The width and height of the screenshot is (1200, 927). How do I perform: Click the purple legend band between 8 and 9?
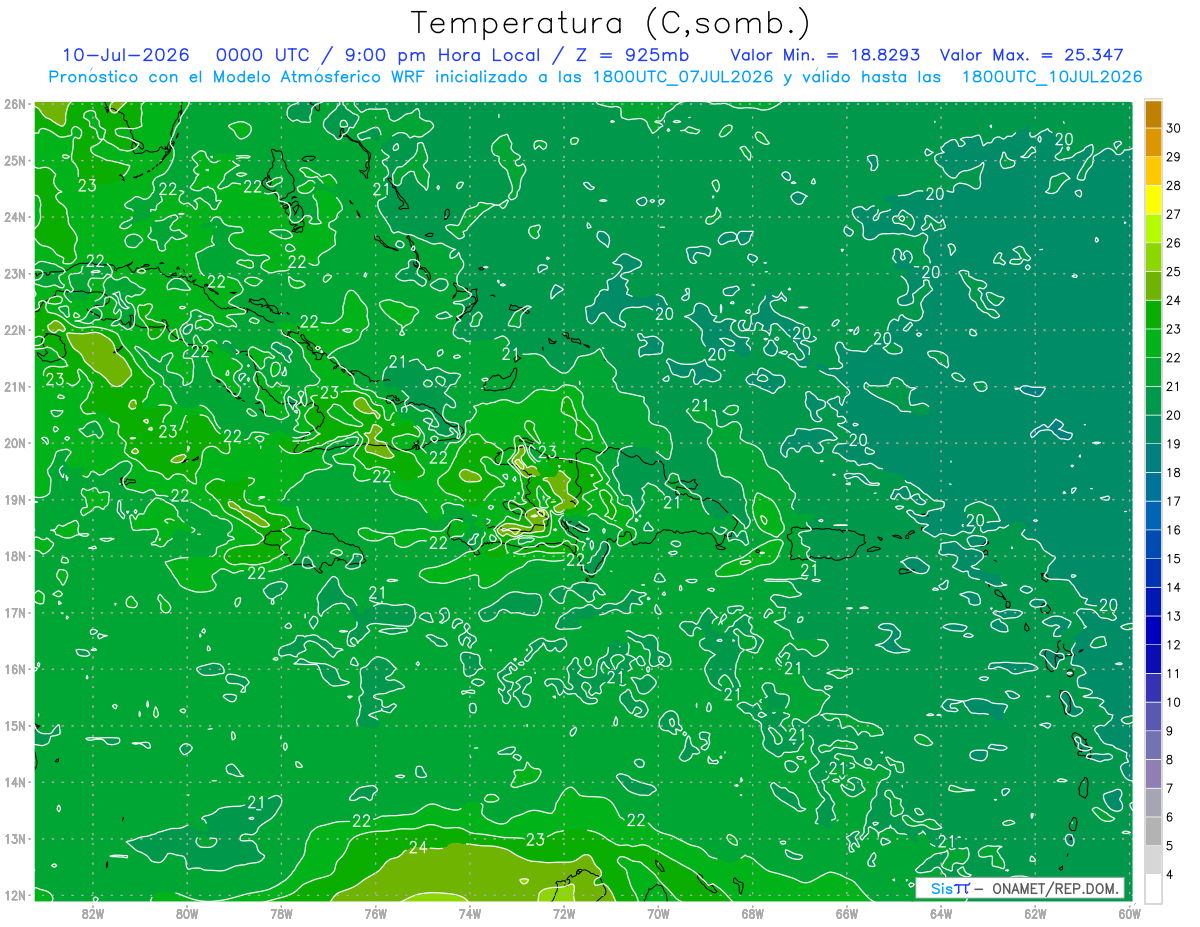[x=1153, y=745]
